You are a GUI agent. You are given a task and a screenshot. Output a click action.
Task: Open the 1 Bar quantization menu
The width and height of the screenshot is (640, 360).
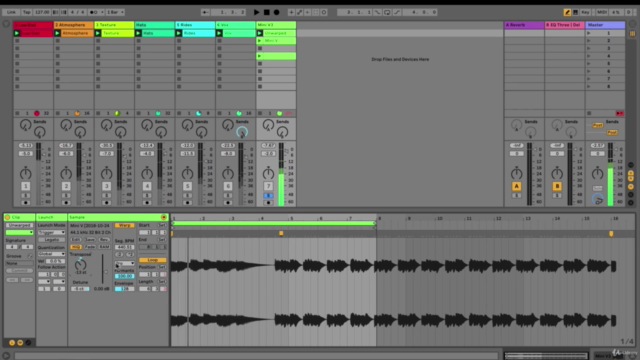click(x=116, y=12)
